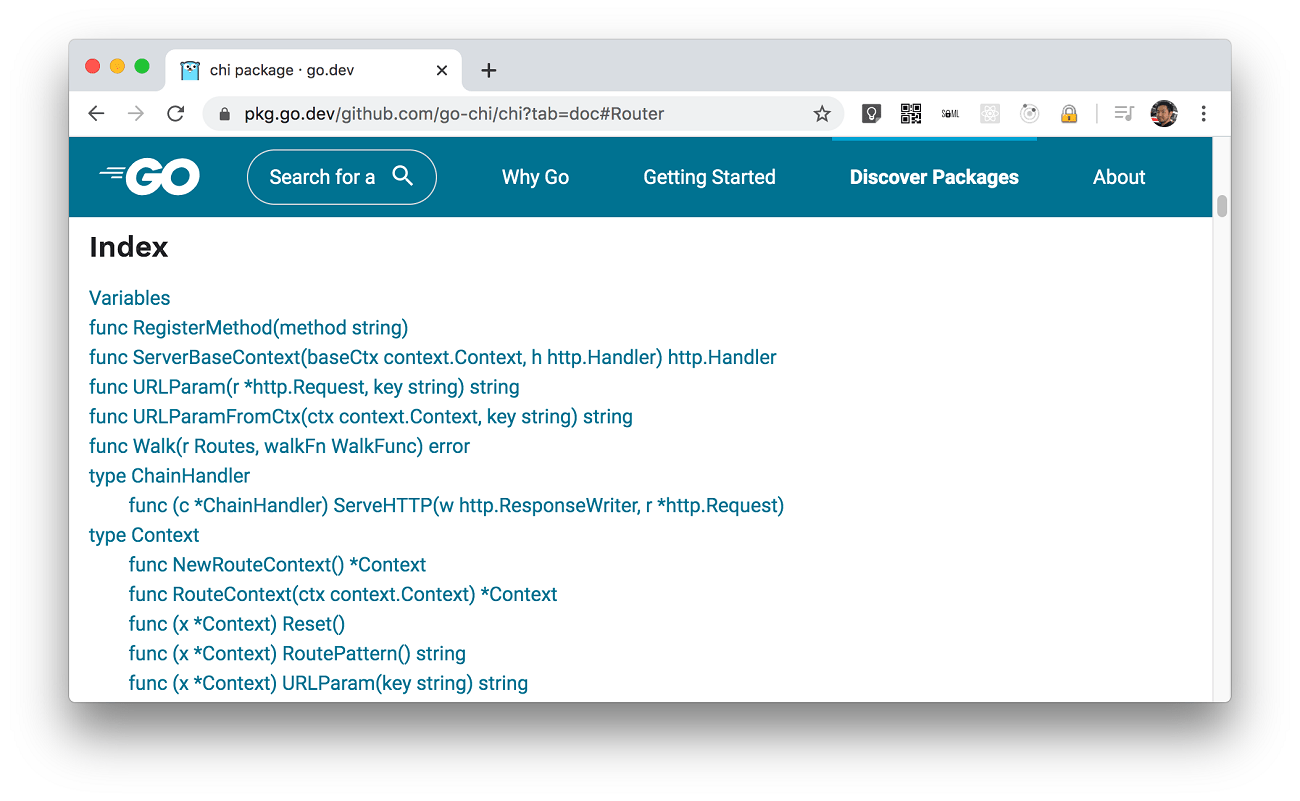
Task: Open func ServerBaseContext link
Action: [432, 357]
